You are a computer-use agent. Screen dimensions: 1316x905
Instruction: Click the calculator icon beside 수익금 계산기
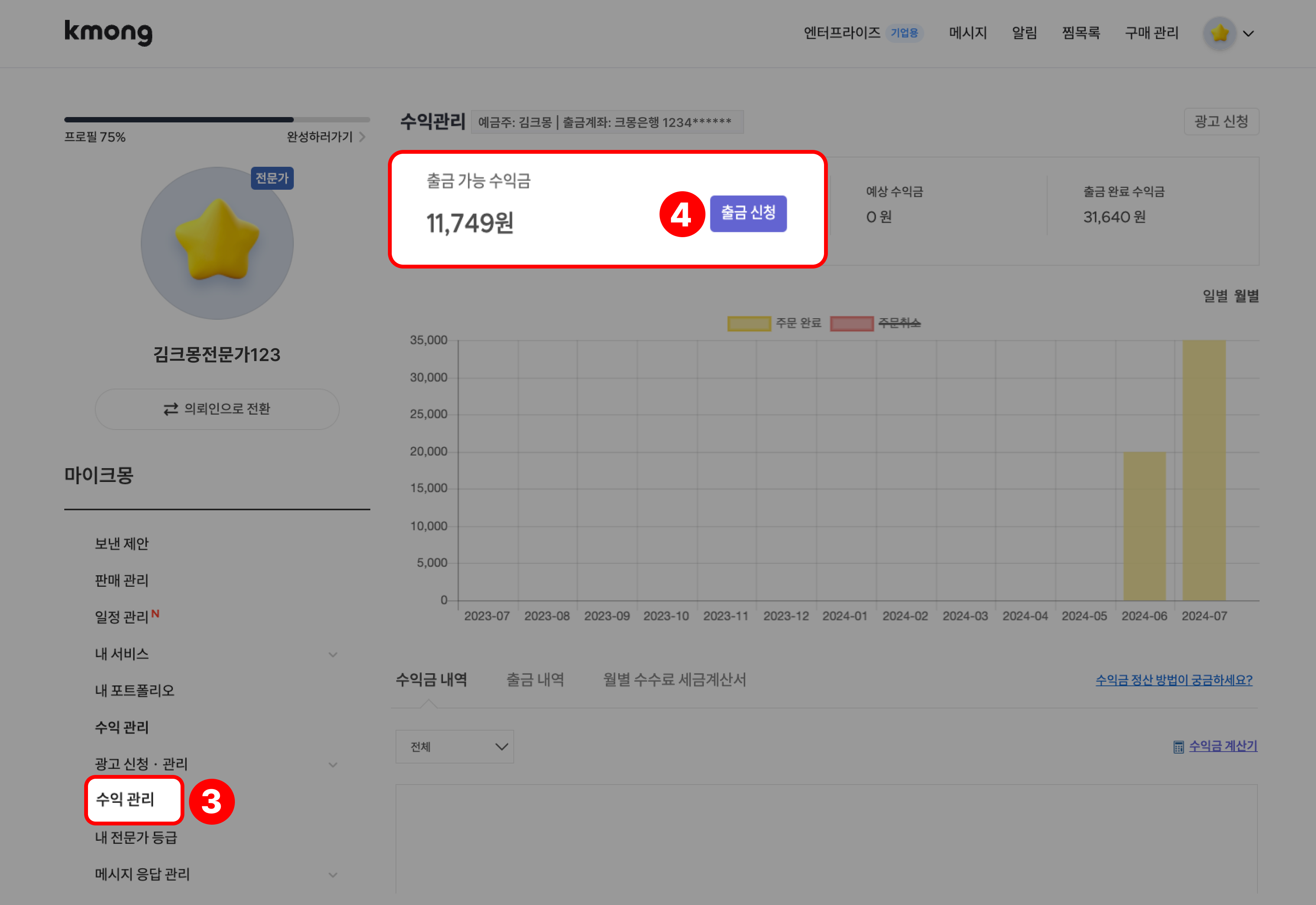tap(1178, 747)
